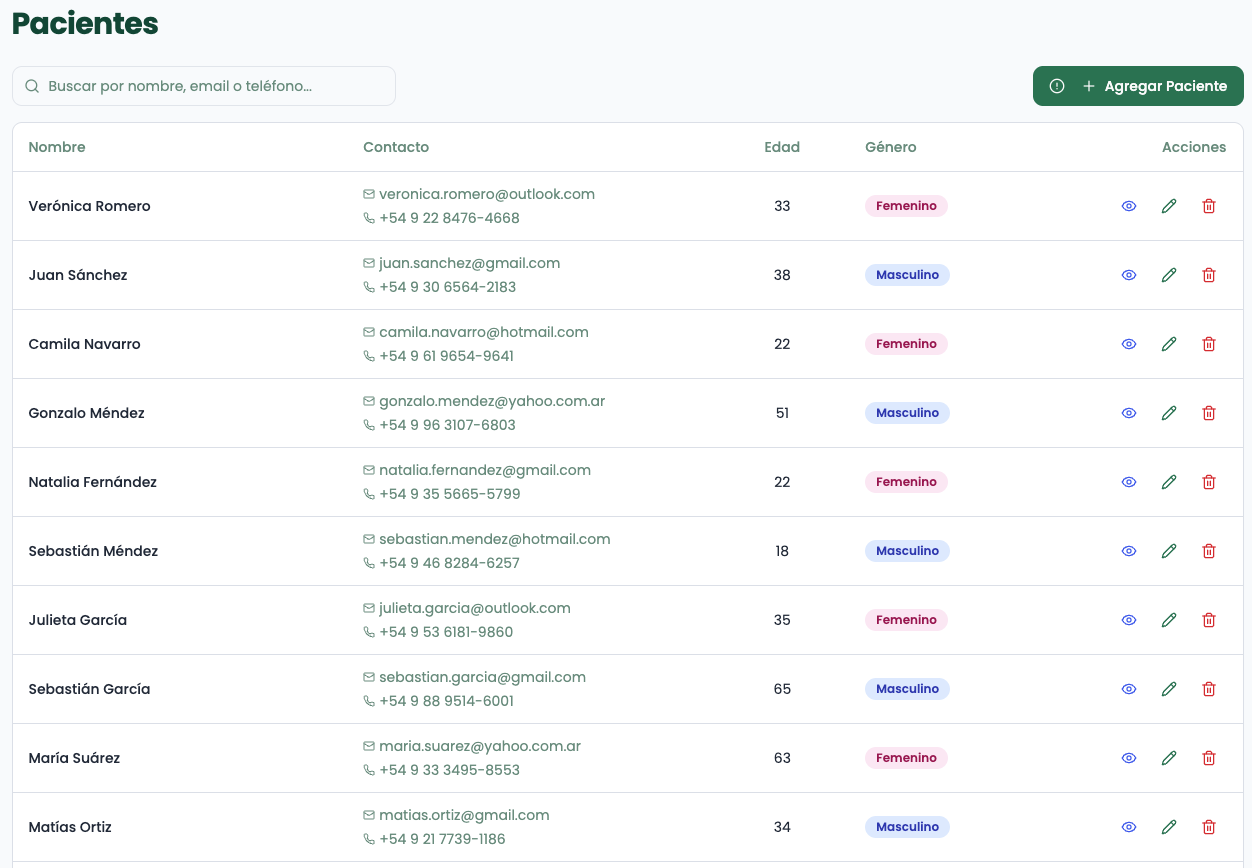Viewport: 1252px width, 868px height.
Task: Select the name Juan Sánchez
Action: point(78,275)
